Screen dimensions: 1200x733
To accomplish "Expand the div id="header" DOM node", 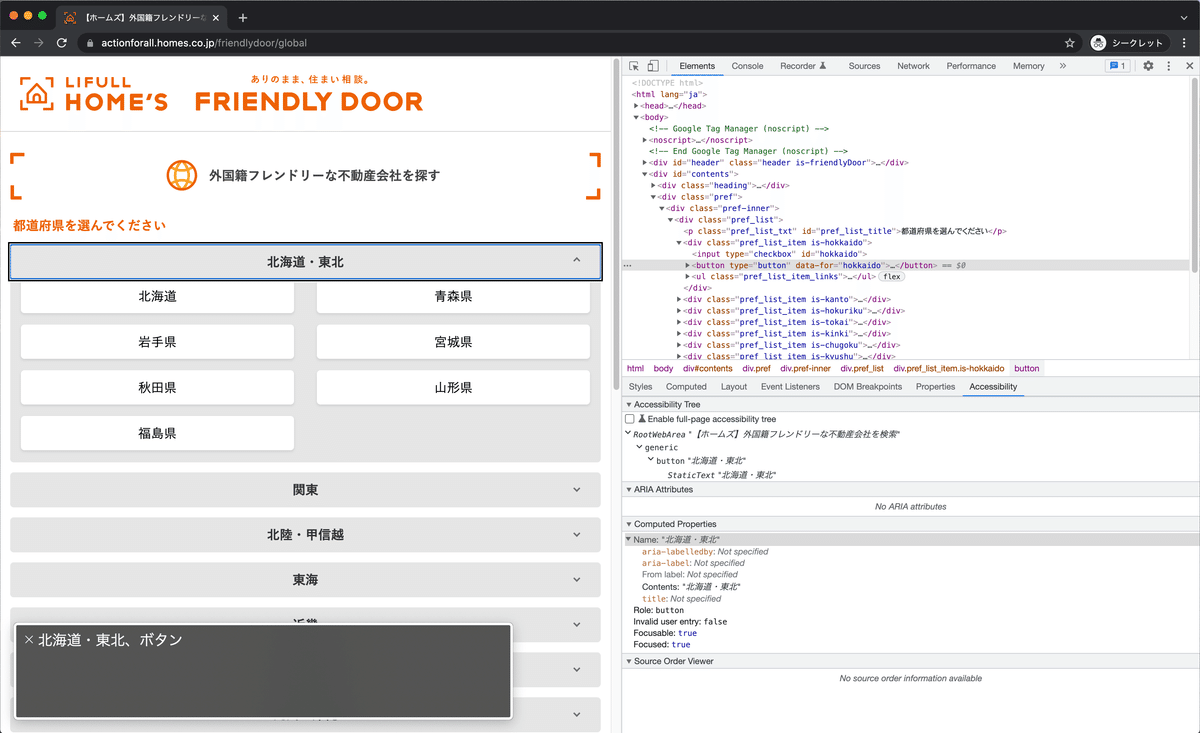I will (x=645, y=163).
